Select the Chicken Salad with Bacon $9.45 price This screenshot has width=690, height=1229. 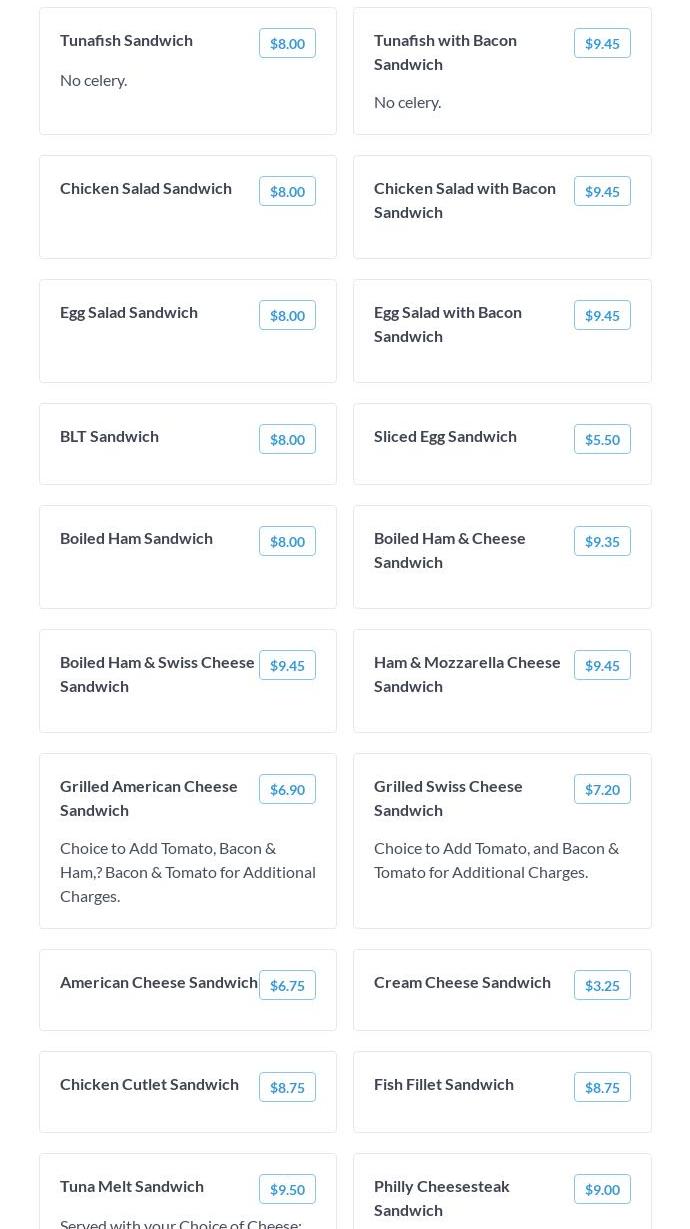[x=602, y=191]
